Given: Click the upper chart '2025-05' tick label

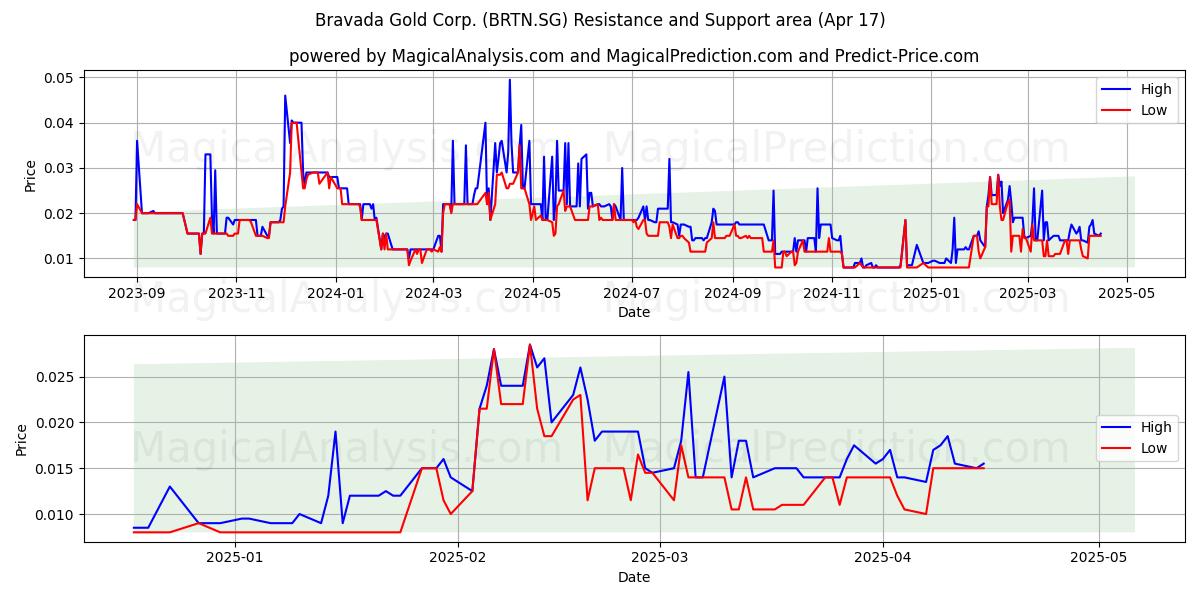Looking at the screenshot, I should click(x=1127, y=293).
